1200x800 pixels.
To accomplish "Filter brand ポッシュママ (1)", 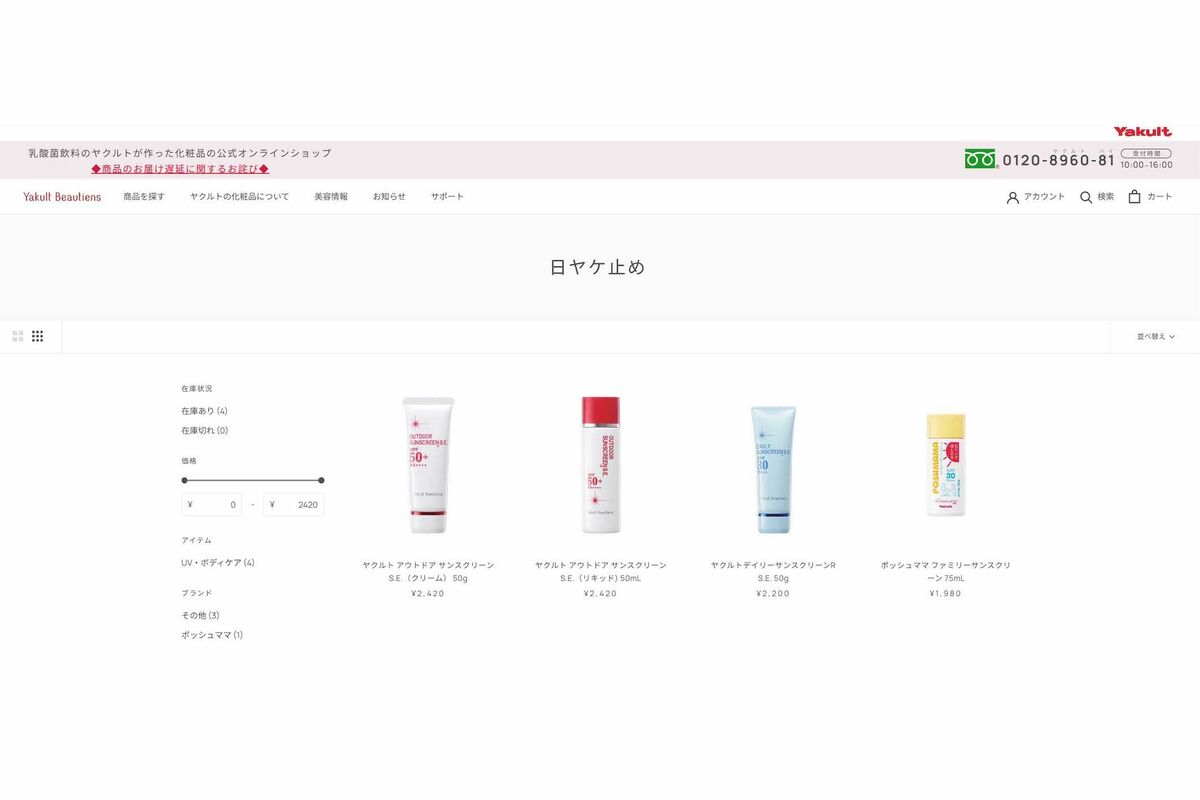I will pos(212,635).
